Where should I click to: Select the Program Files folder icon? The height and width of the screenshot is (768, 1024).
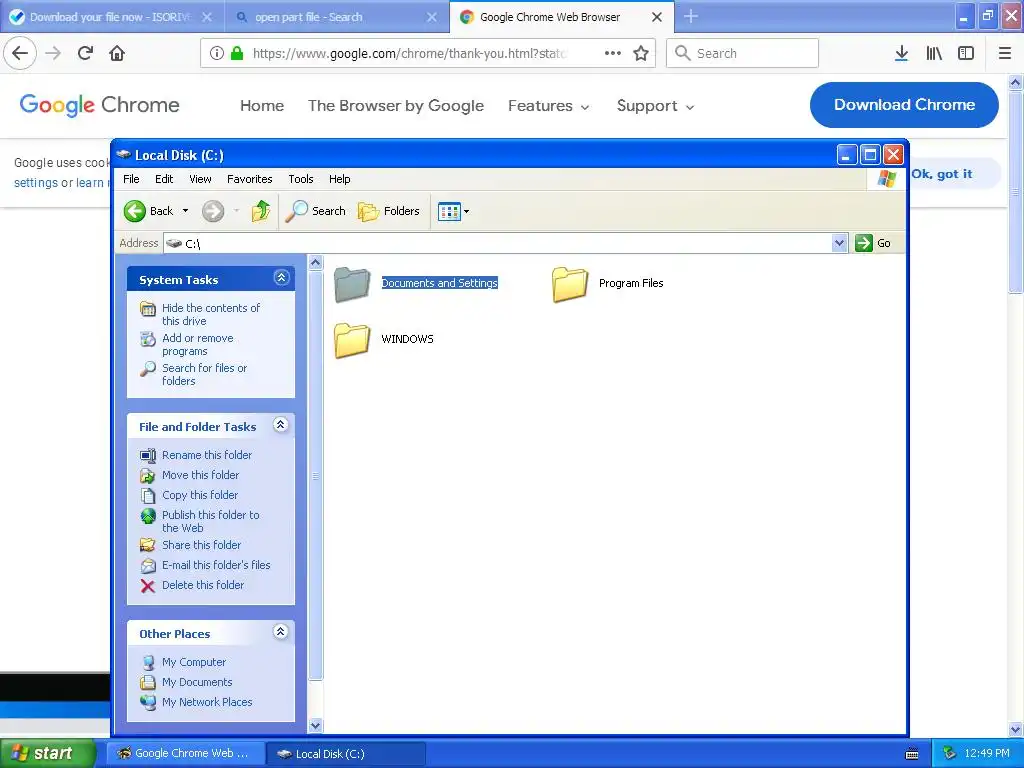569,284
